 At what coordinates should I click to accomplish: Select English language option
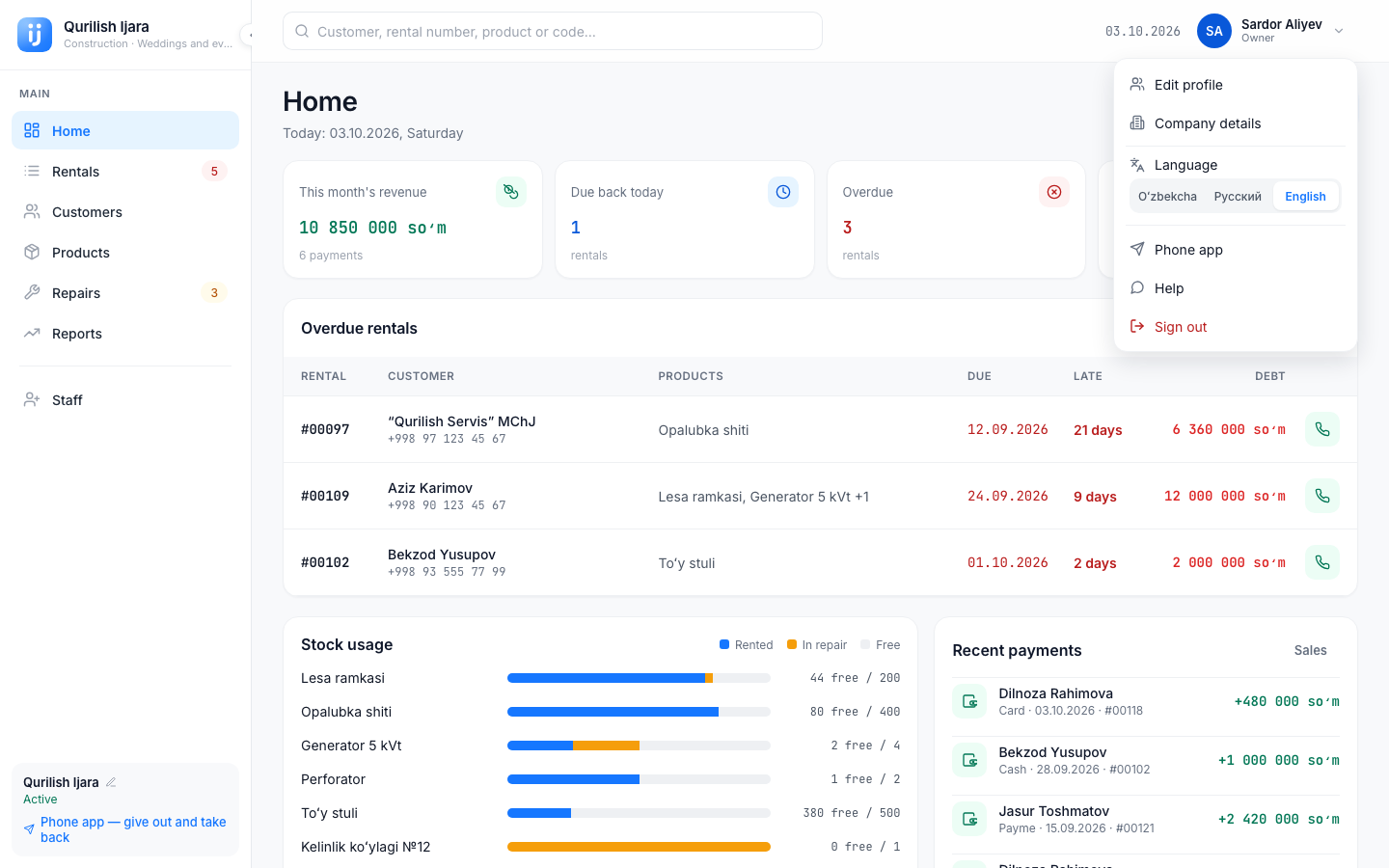(1305, 196)
